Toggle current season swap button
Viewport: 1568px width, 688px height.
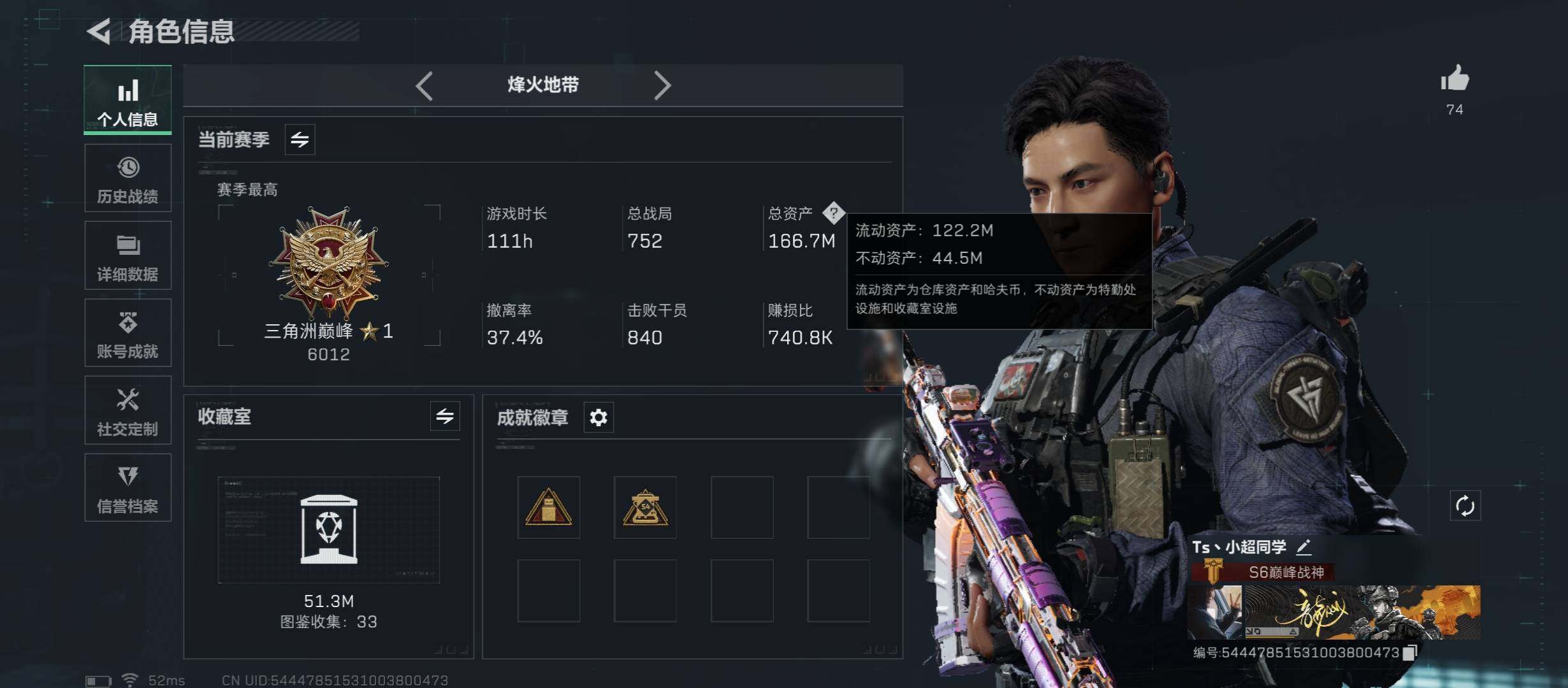pyautogui.click(x=300, y=139)
